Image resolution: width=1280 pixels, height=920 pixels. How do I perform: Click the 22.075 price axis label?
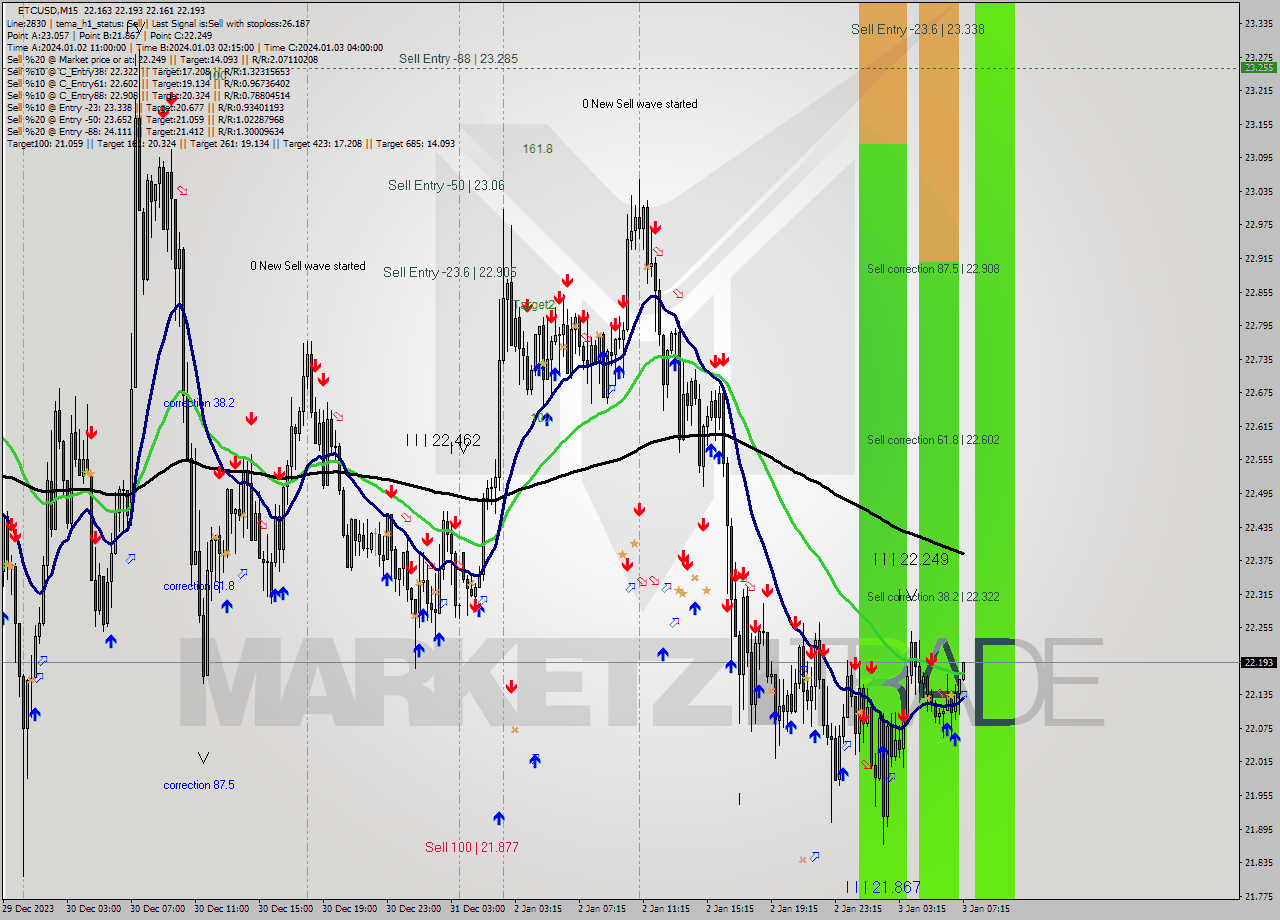point(1258,728)
